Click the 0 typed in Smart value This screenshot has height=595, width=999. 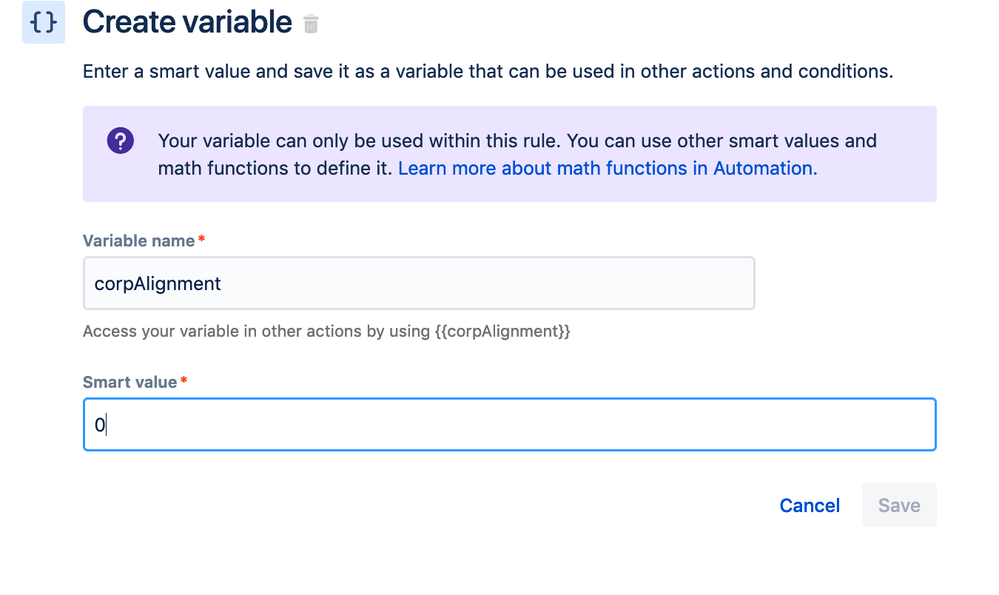point(100,425)
